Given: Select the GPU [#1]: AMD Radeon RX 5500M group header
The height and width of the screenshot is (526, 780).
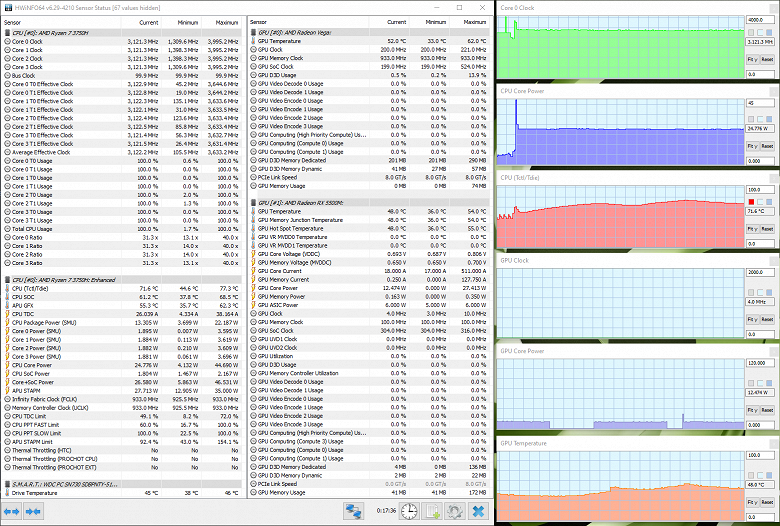Looking at the screenshot, I should (369, 203).
